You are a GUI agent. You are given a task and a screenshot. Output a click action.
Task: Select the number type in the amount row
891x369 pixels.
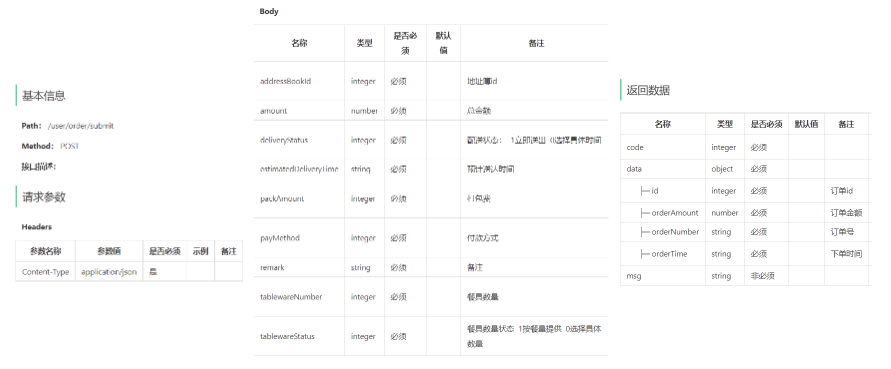[x=364, y=111]
